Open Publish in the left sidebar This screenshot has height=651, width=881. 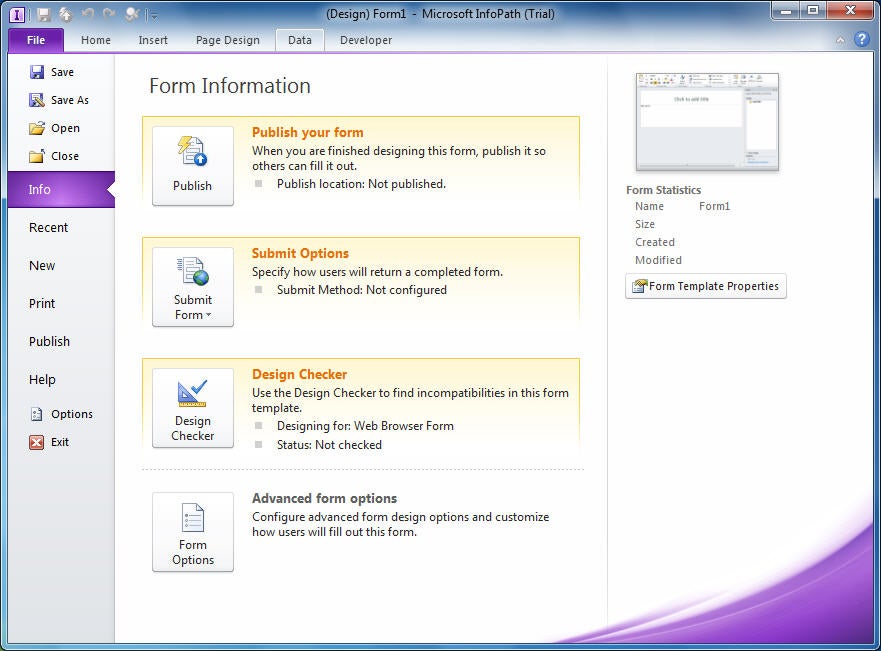click(61, 342)
